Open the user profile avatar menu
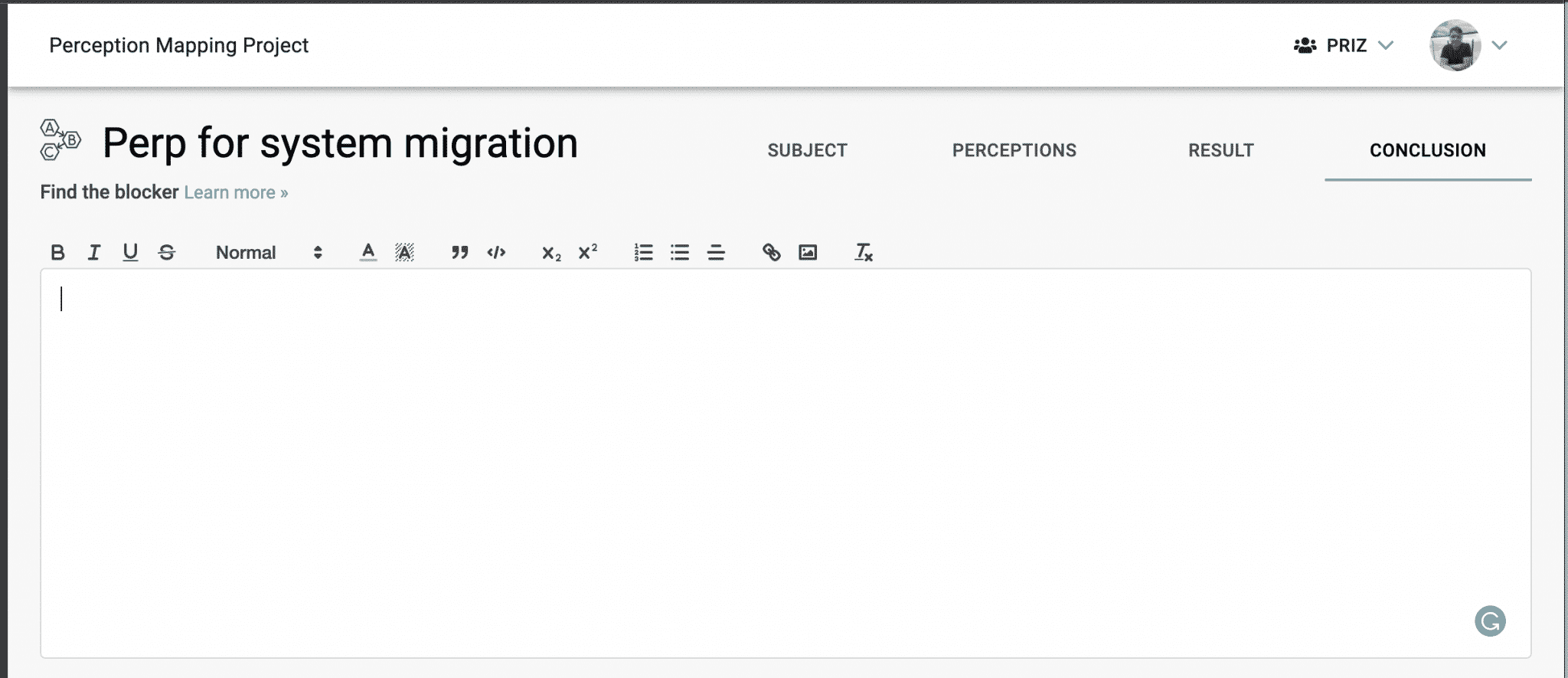1568x678 pixels. [1455, 46]
